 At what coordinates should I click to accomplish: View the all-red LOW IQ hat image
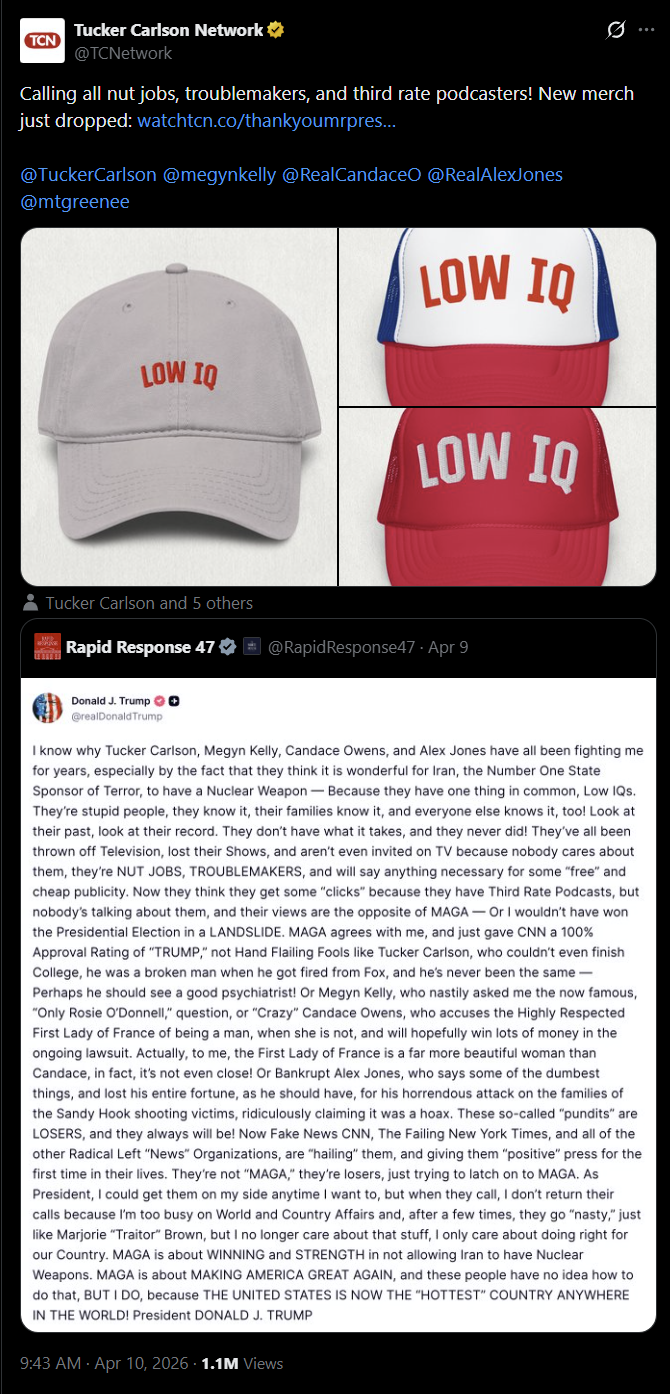pyautogui.click(x=498, y=497)
